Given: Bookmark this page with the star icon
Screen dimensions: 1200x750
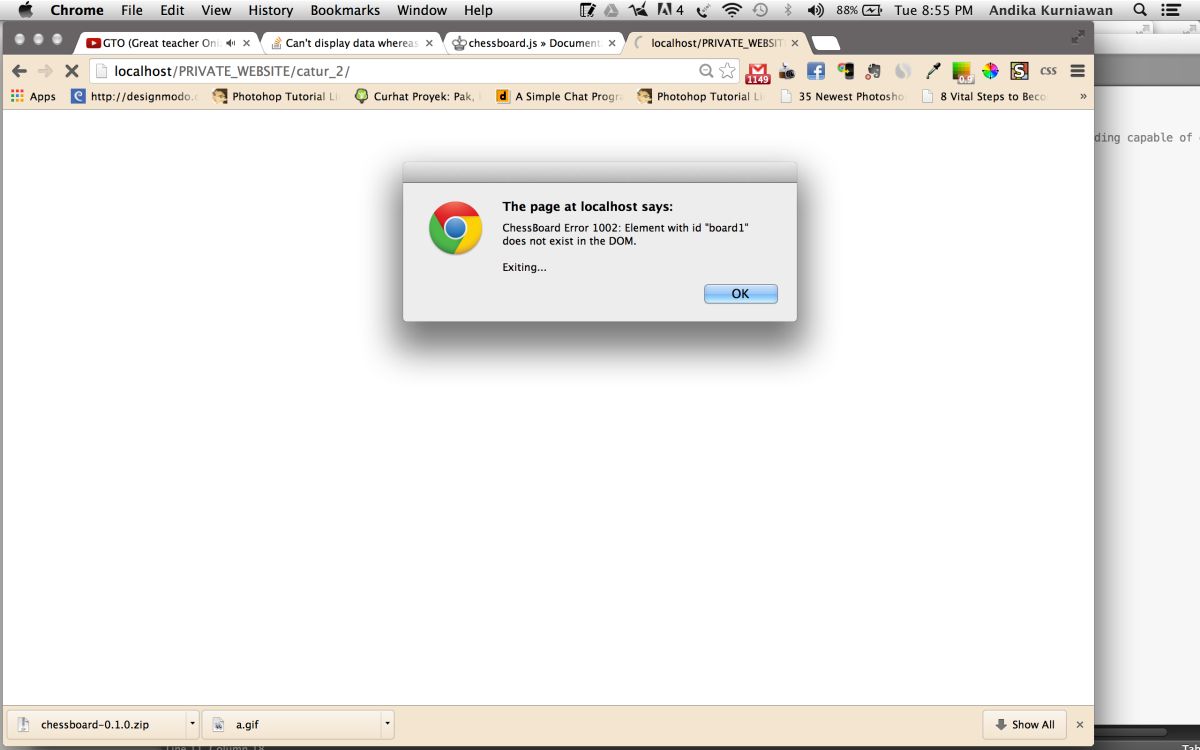Looking at the screenshot, I should 727,71.
